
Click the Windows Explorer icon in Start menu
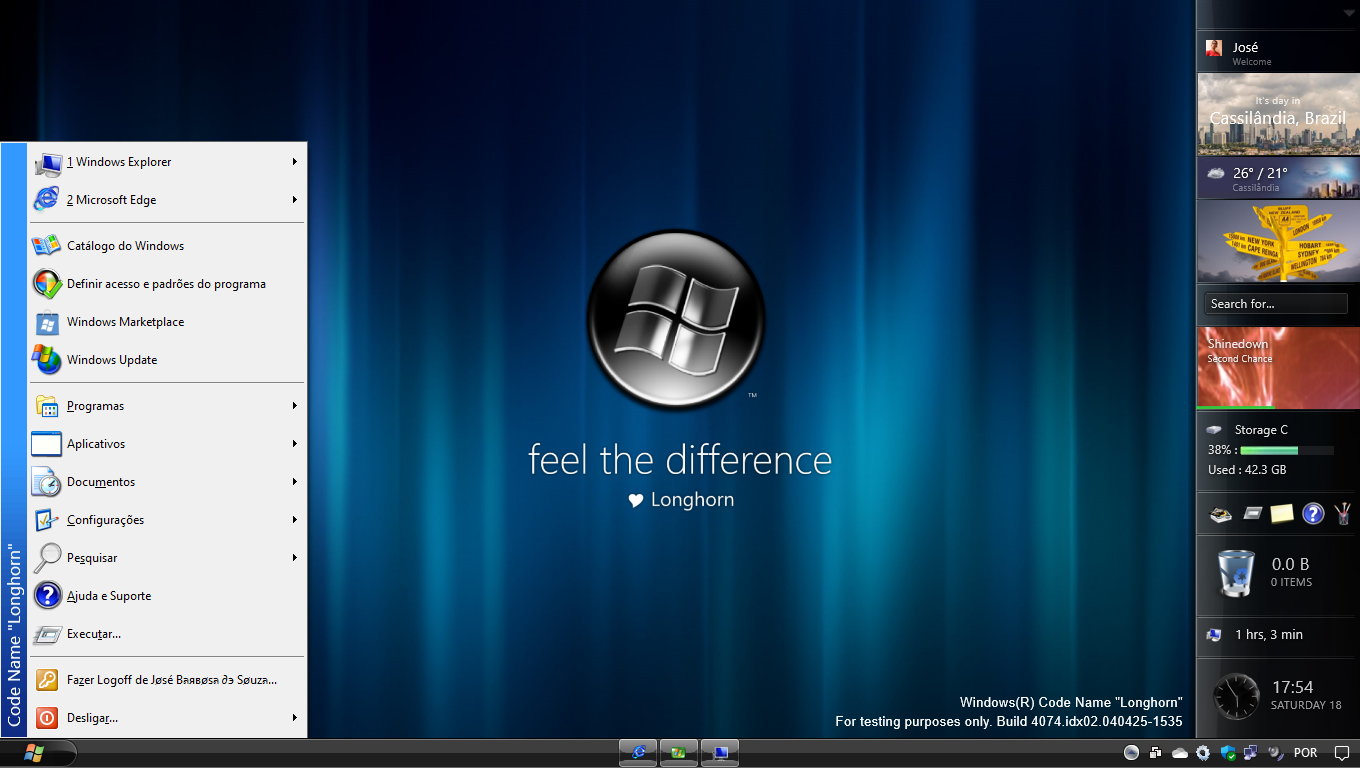[x=47, y=162]
